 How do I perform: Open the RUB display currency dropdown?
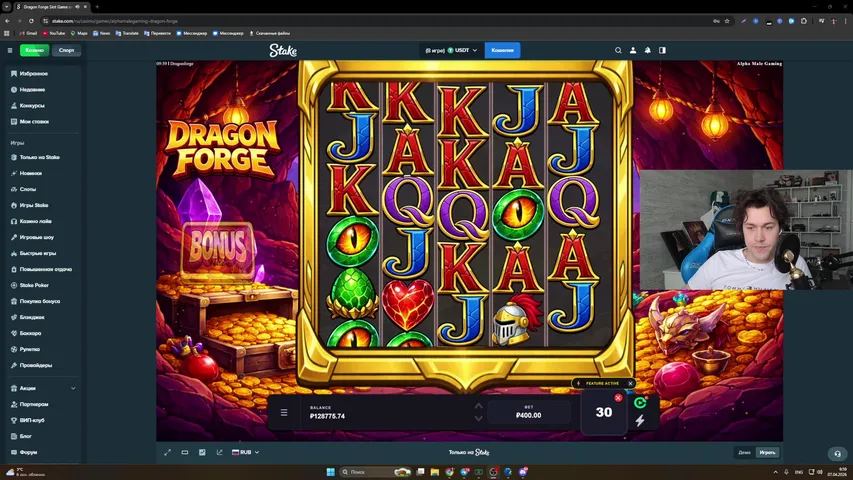(x=245, y=452)
